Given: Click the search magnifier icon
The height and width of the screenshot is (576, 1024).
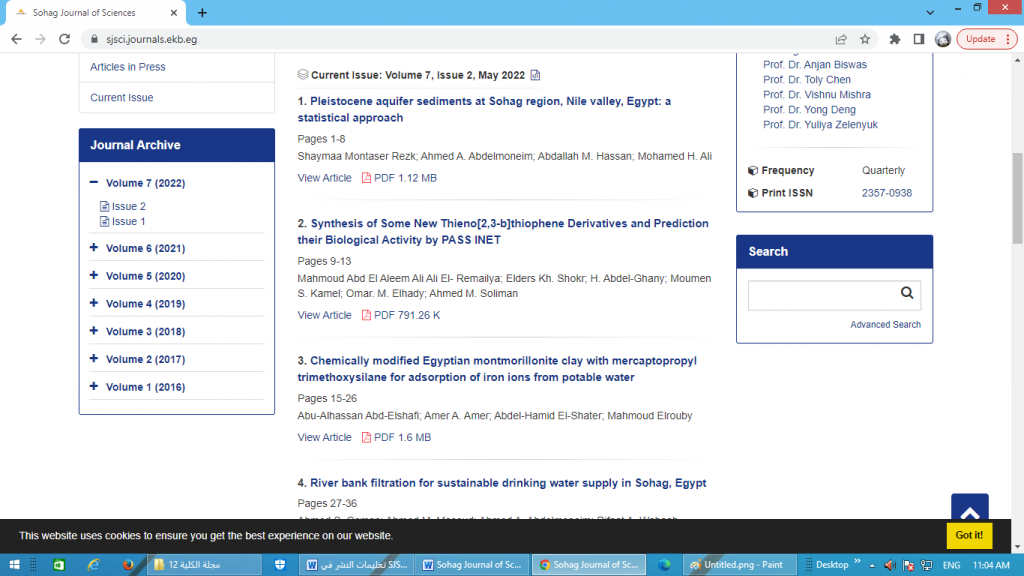Looking at the screenshot, I should (x=906, y=294).
